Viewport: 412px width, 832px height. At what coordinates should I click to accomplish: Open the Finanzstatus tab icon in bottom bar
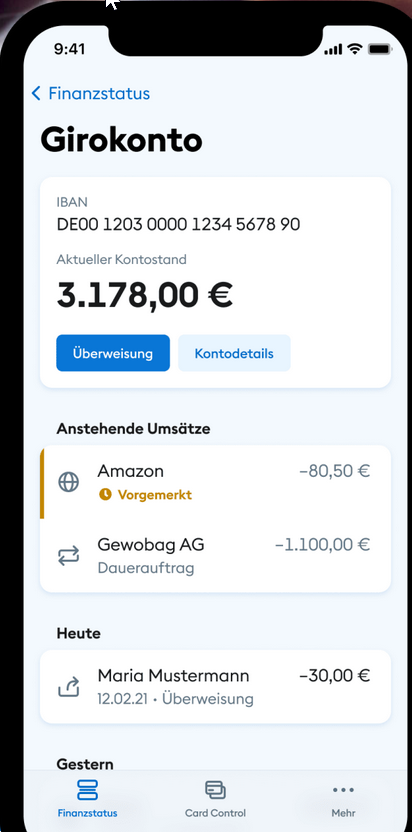click(x=88, y=790)
